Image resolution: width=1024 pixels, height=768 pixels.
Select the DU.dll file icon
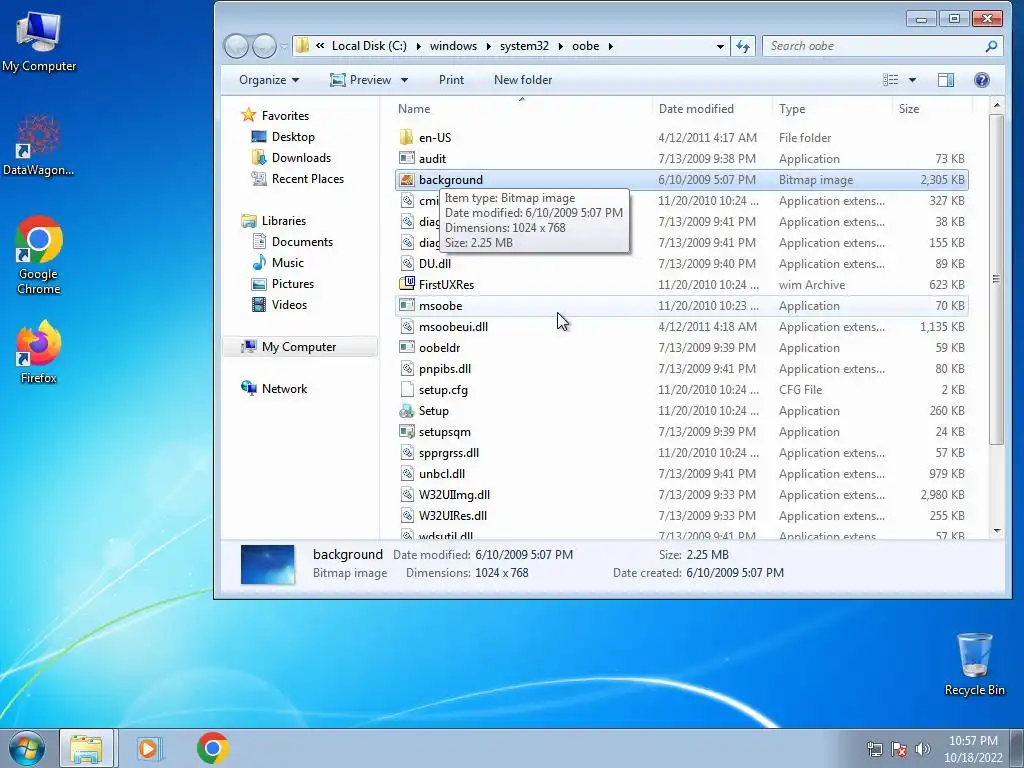[406, 264]
